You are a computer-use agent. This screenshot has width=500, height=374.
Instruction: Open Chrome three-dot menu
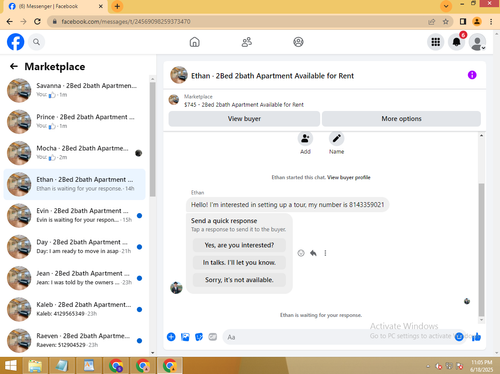(491, 22)
